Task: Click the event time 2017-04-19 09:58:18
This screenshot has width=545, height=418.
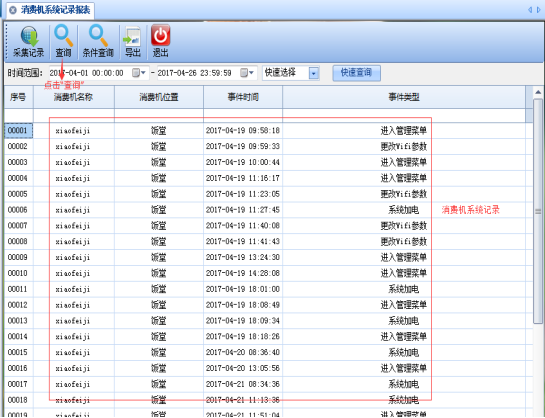Action: [x=243, y=131]
